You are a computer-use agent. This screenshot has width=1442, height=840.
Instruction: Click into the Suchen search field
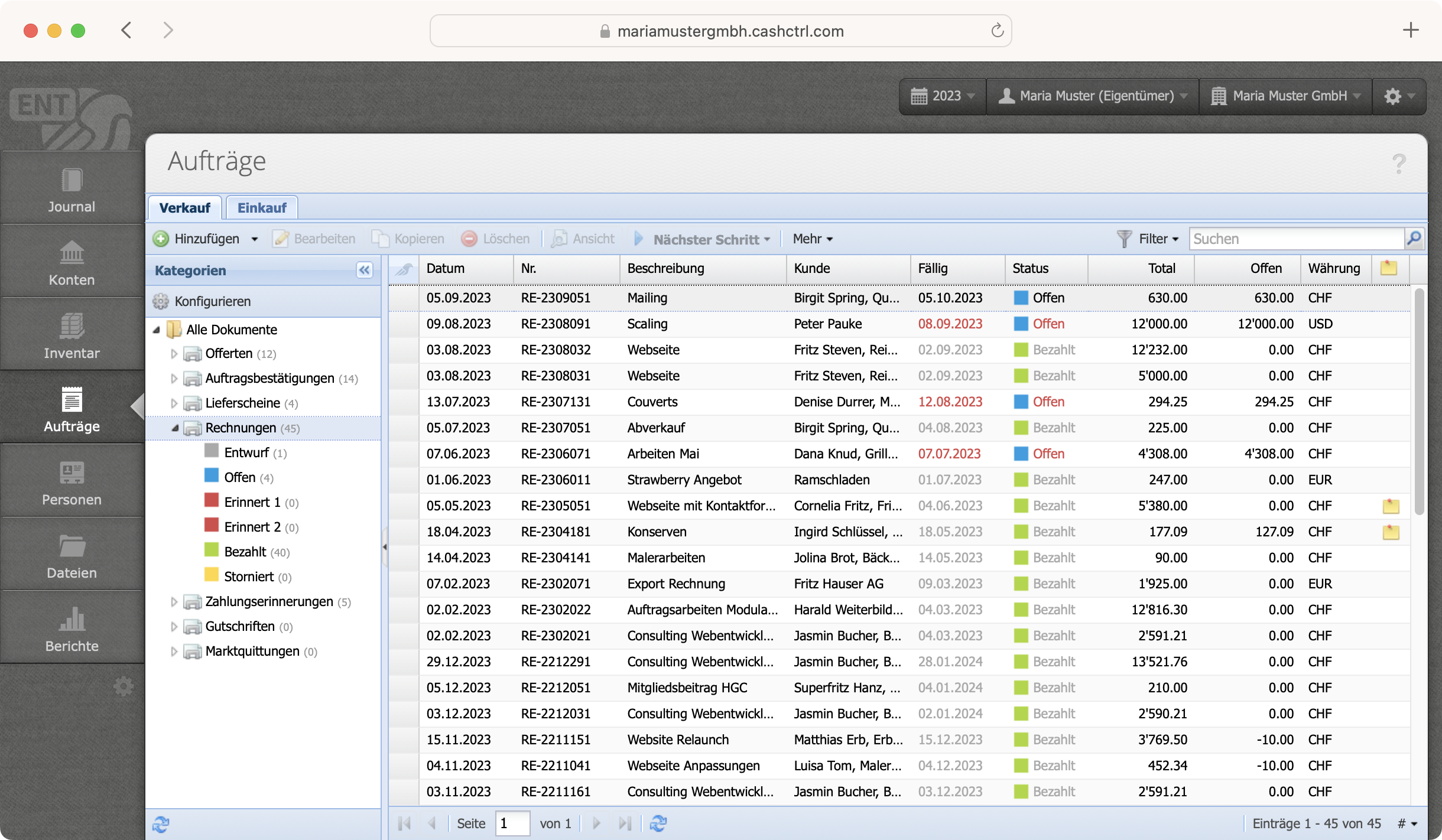pyautogui.click(x=1294, y=239)
